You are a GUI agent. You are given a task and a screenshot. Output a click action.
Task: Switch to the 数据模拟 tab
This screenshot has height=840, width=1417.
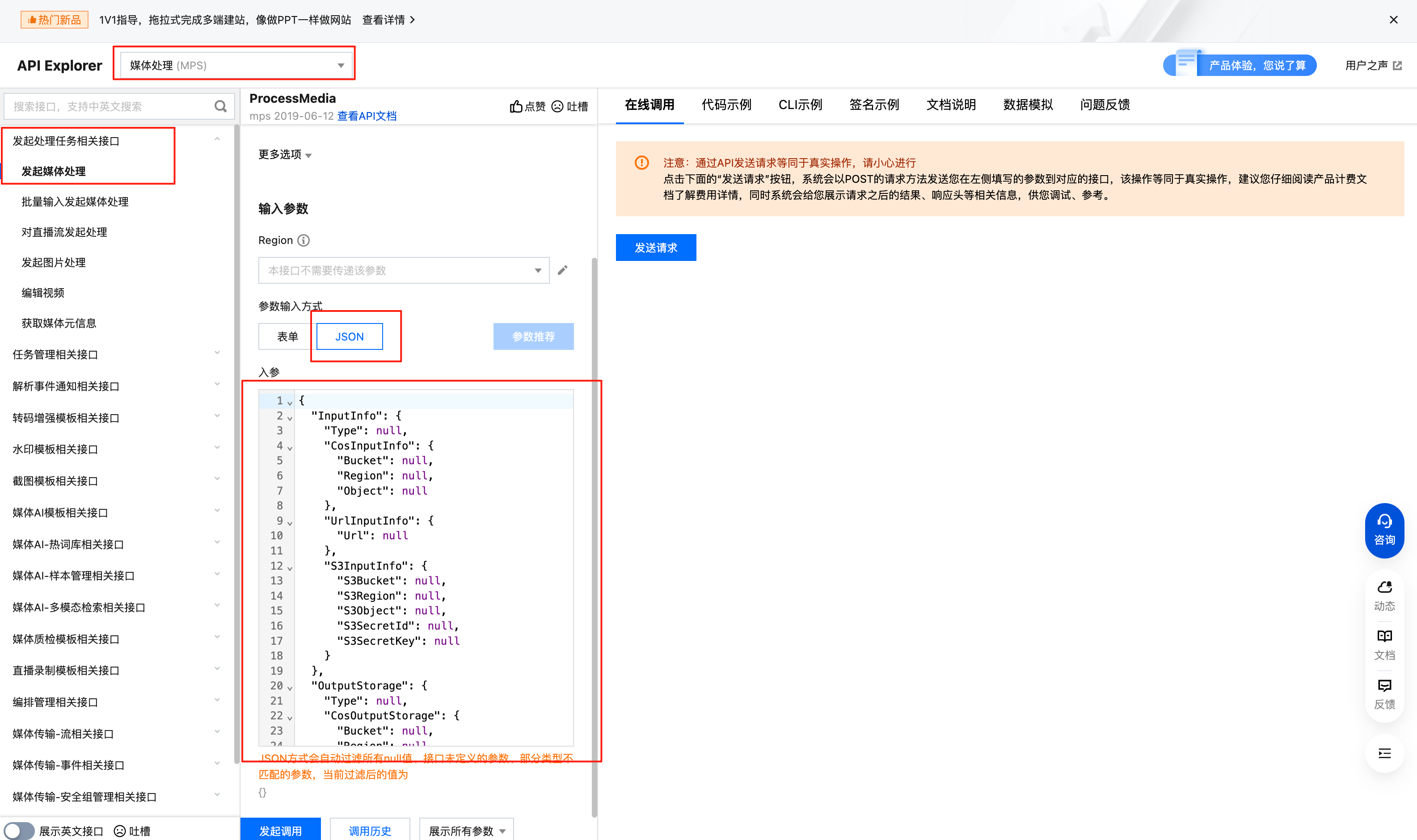coord(1028,105)
